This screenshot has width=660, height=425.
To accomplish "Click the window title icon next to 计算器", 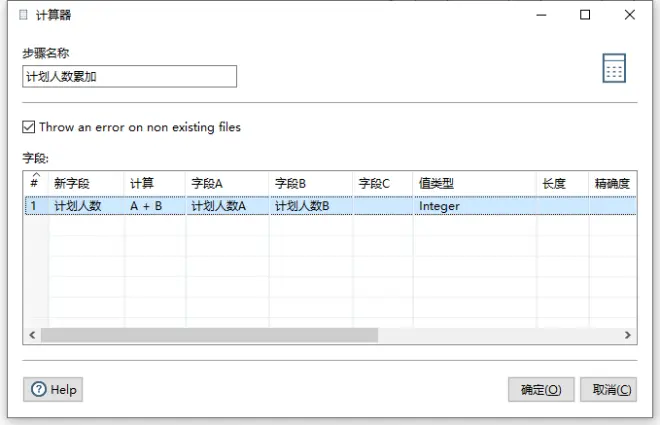I will (x=24, y=15).
